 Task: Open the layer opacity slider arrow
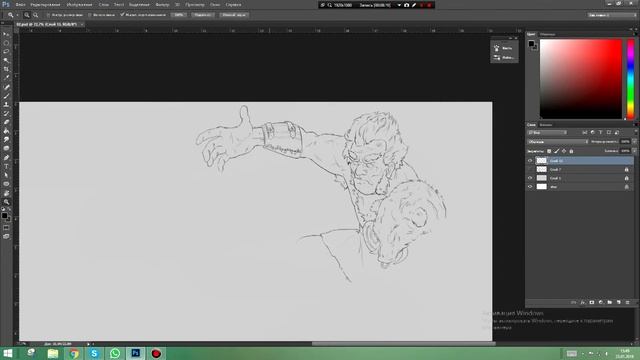tap(634, 142)
